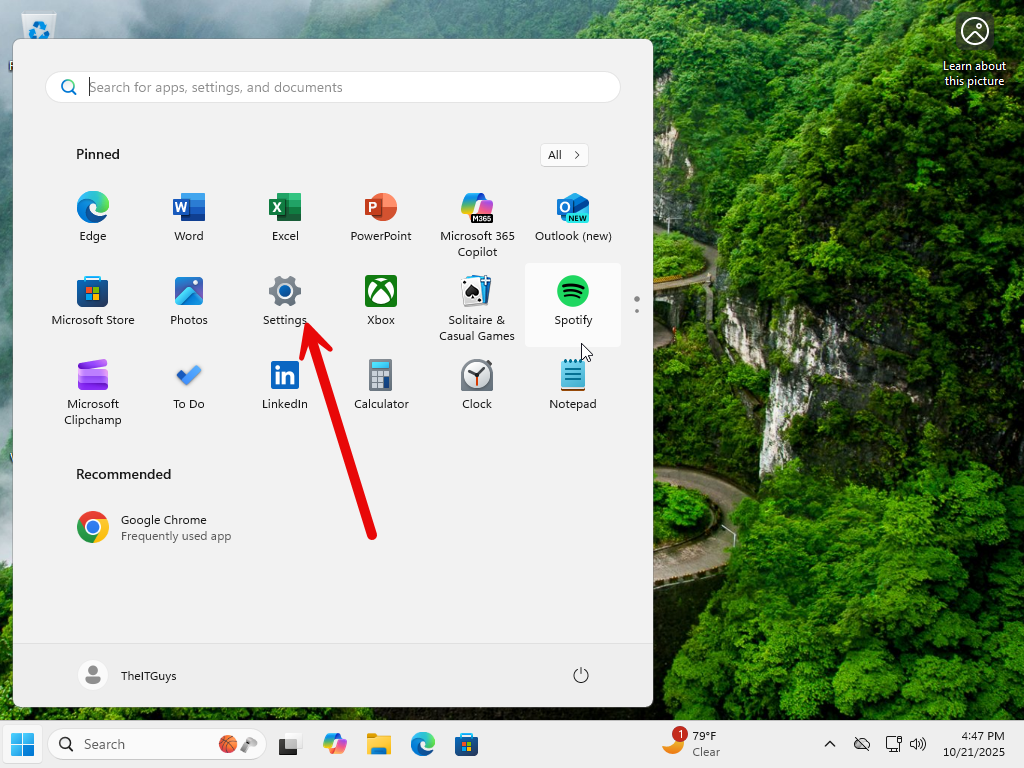The height and width of the screenshot is (768, 1024).
Task: Open the Xbox app
Action: 381,299
